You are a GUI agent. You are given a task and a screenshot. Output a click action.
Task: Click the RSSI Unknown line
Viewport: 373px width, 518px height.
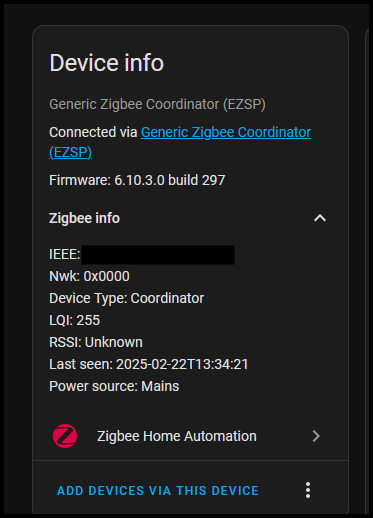(x=96, y=342)
